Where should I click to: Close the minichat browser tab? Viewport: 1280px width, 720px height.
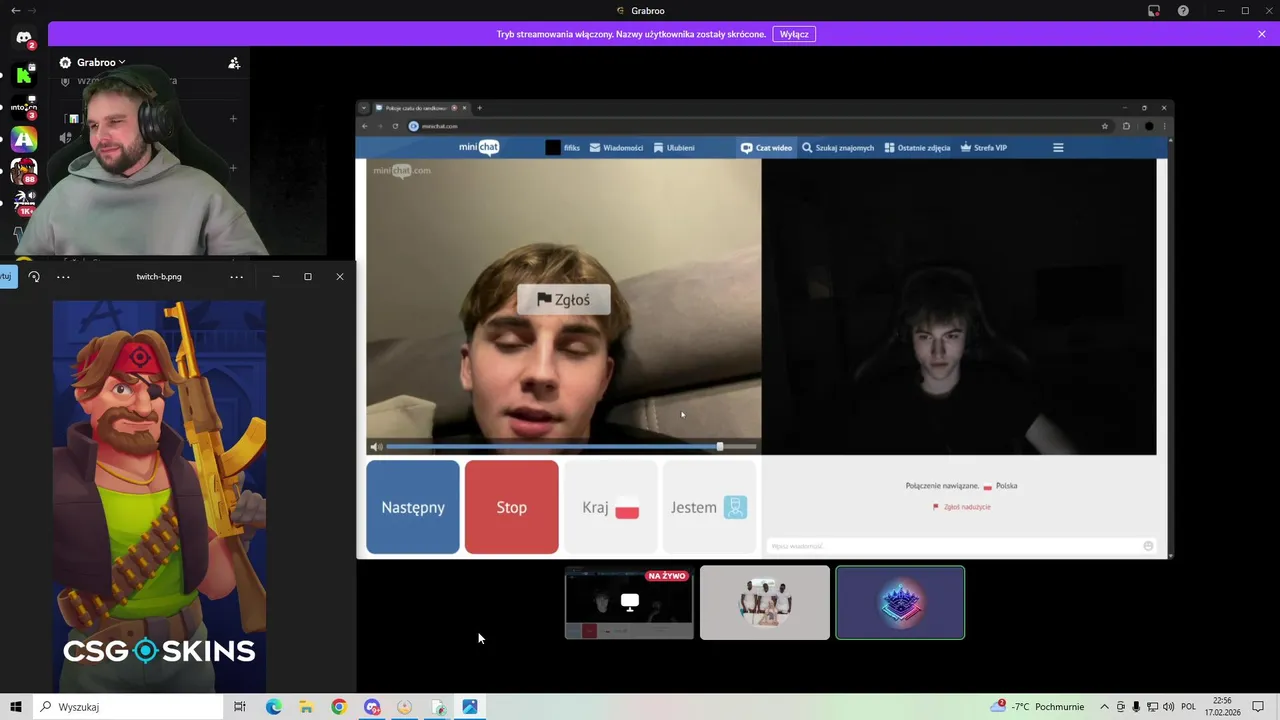click(x=464, y=108)
